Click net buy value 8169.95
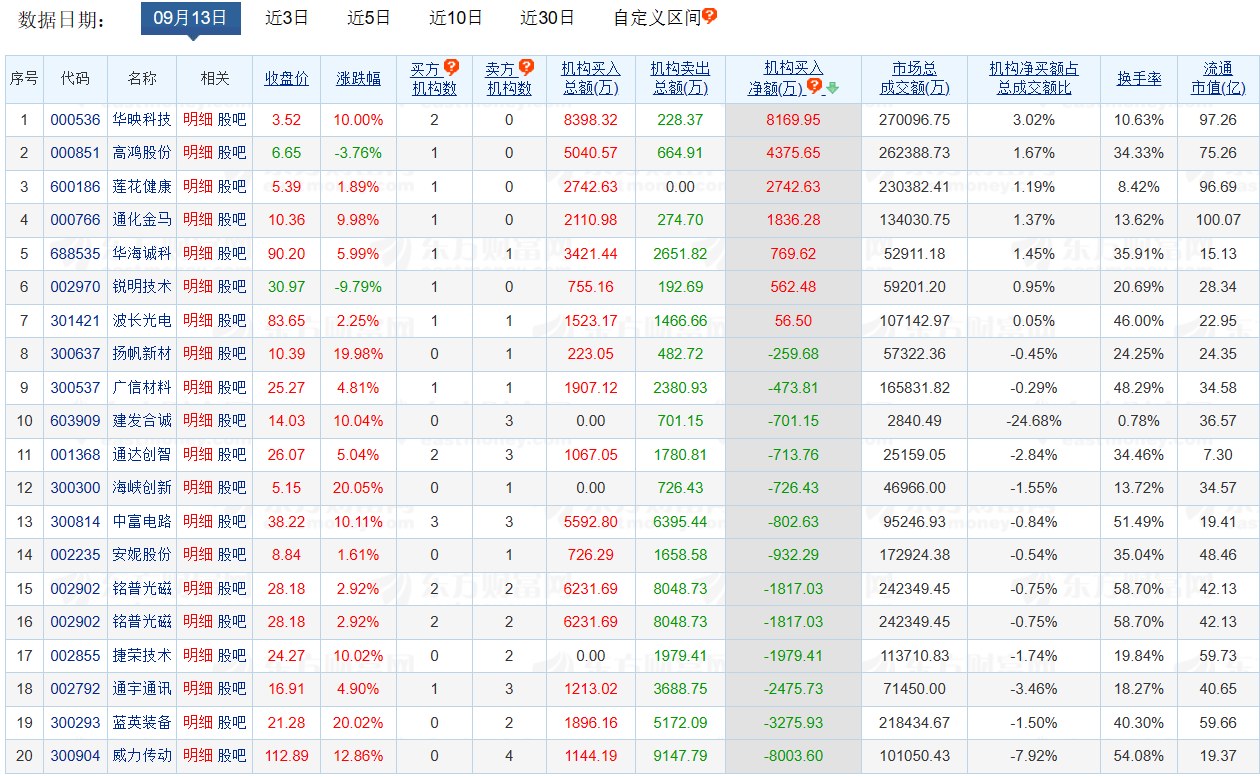1260x777 pixels. click(x=793, y=119)
